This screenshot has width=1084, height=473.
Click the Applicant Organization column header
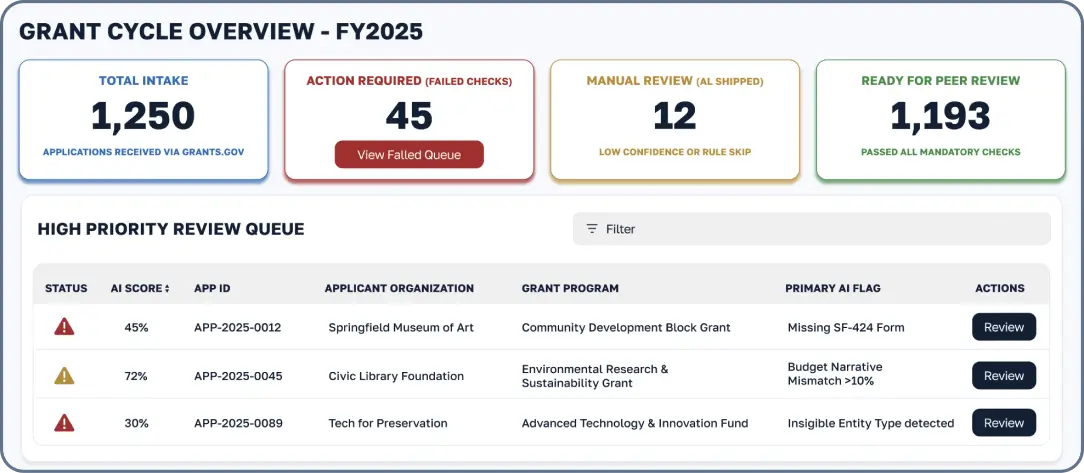click(x=399, y=288)
